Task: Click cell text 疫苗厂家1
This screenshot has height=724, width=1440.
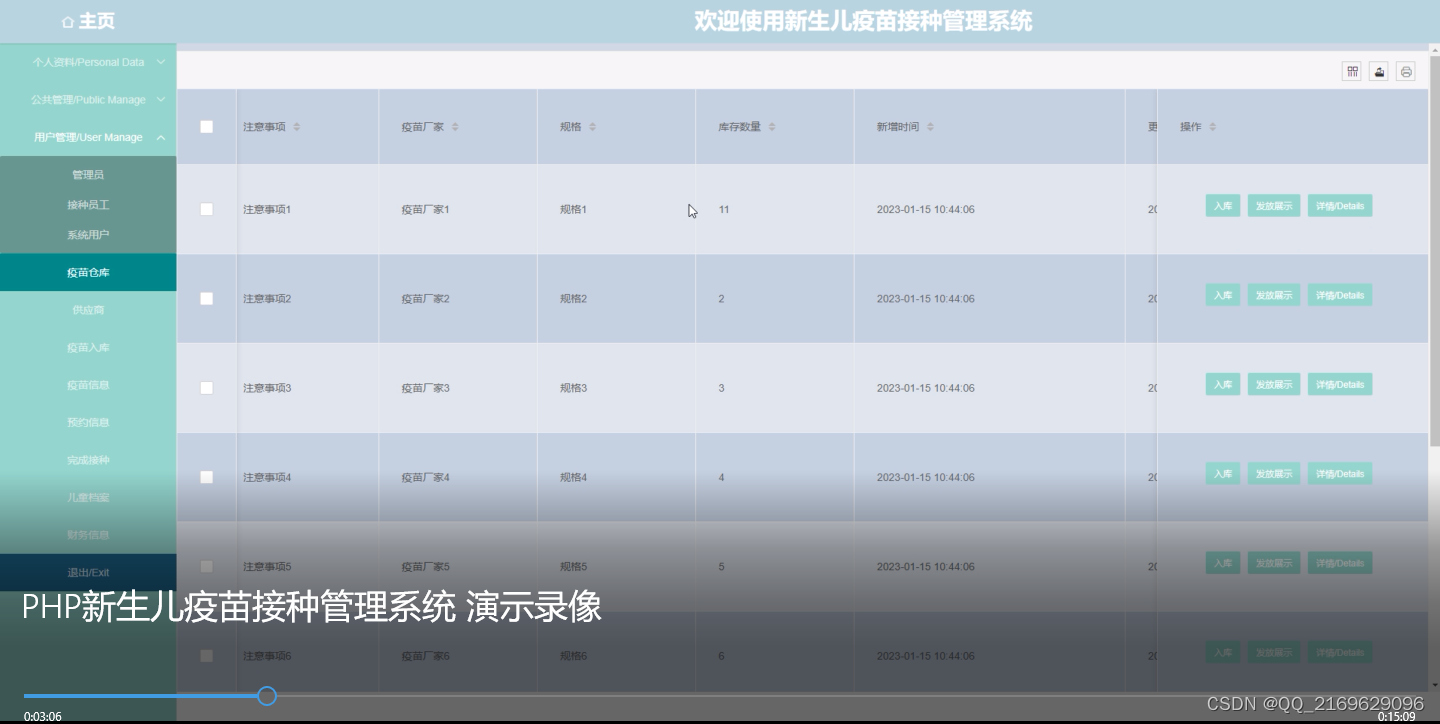Action: 426,209
